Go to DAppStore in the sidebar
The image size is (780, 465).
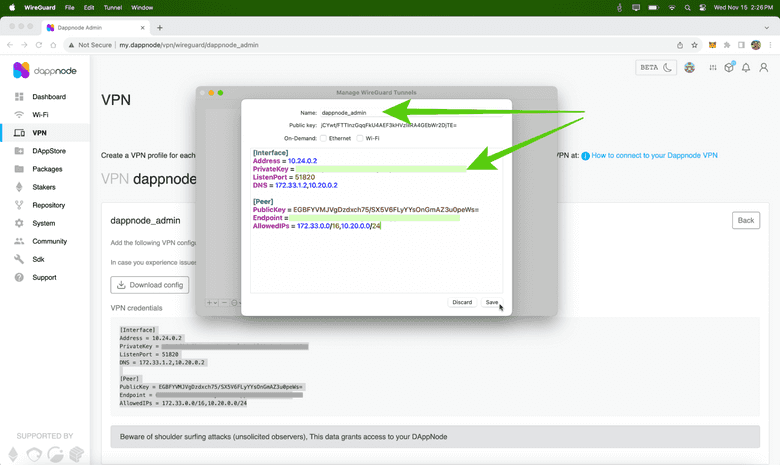pos(48,151)
